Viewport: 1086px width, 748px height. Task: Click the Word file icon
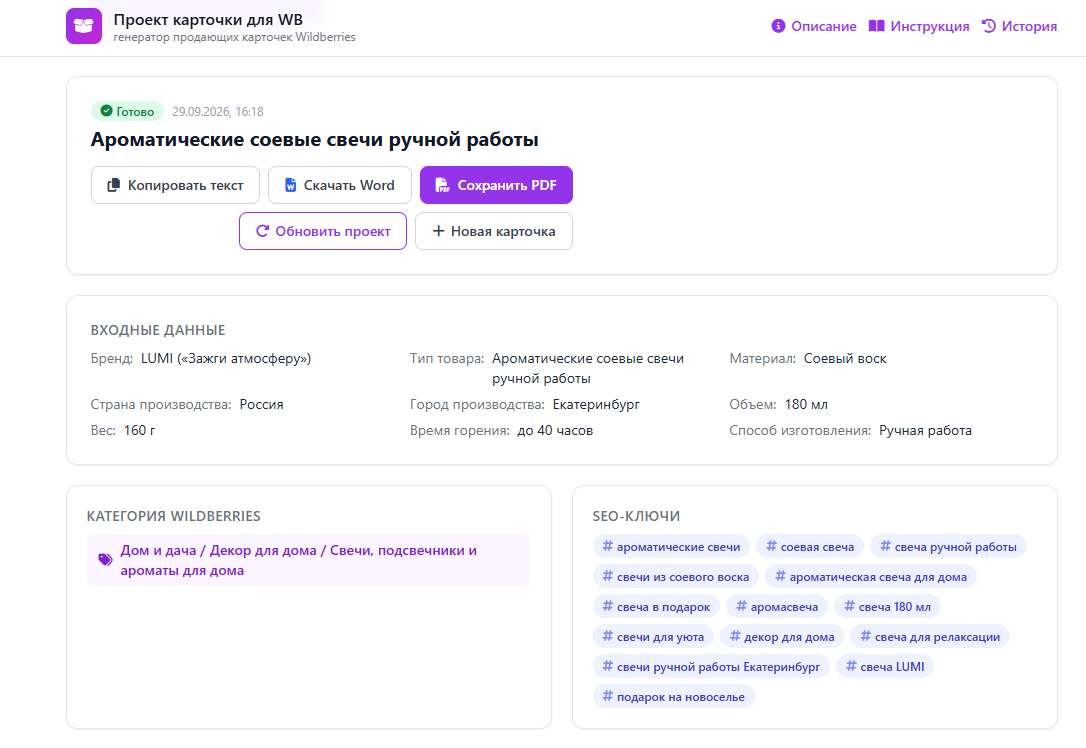(x=291, y=185)
